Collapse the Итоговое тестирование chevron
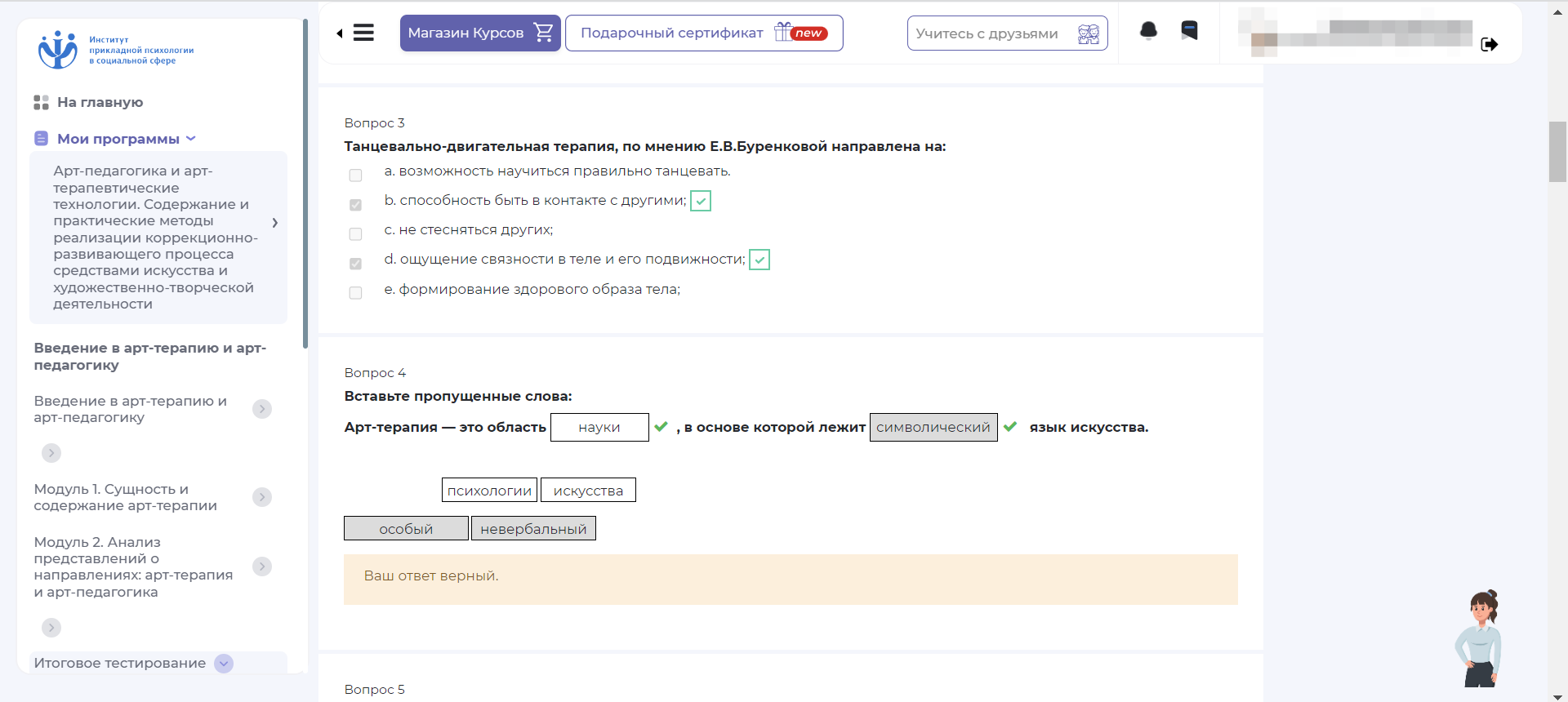 coord(224,664)
